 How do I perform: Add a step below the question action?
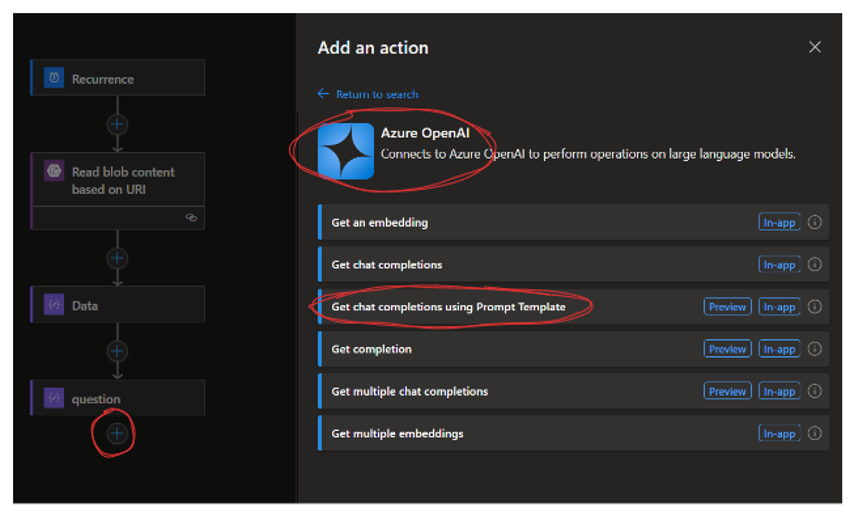click(117, 434)
